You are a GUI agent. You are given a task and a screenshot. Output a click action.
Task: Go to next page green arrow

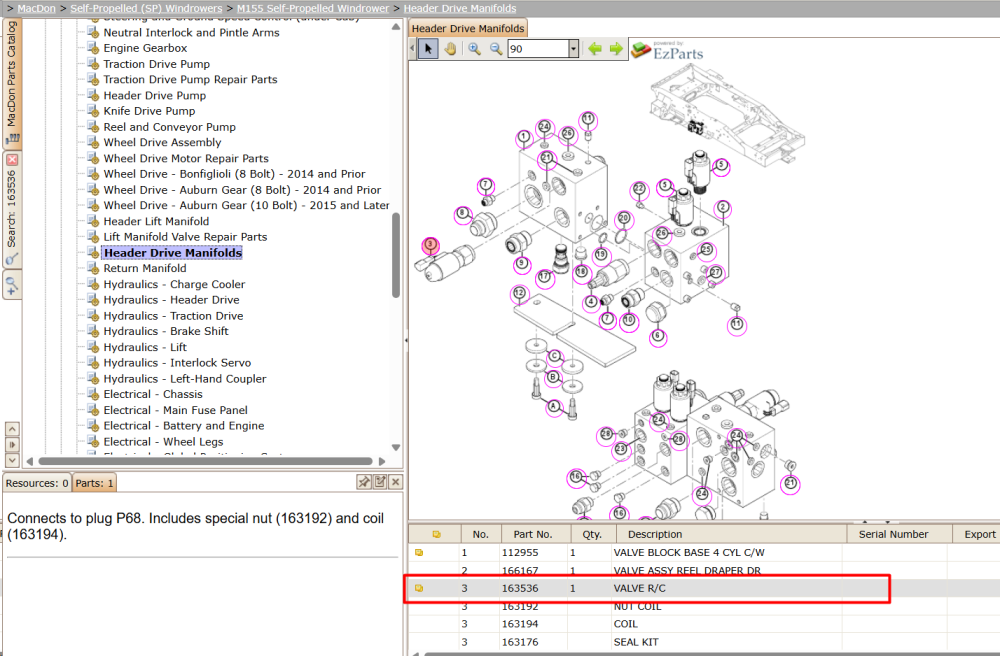coord(616,49)
